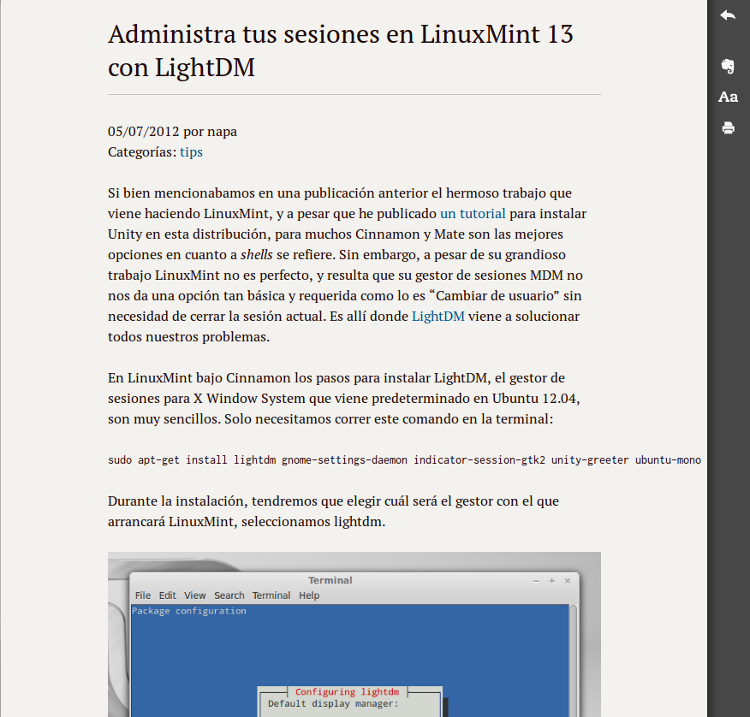This screenshot has width=750, height=717.
Task: Open the LightDM hyperlink in paragraph
Action: pyautogui.click(x=438, y=316)
